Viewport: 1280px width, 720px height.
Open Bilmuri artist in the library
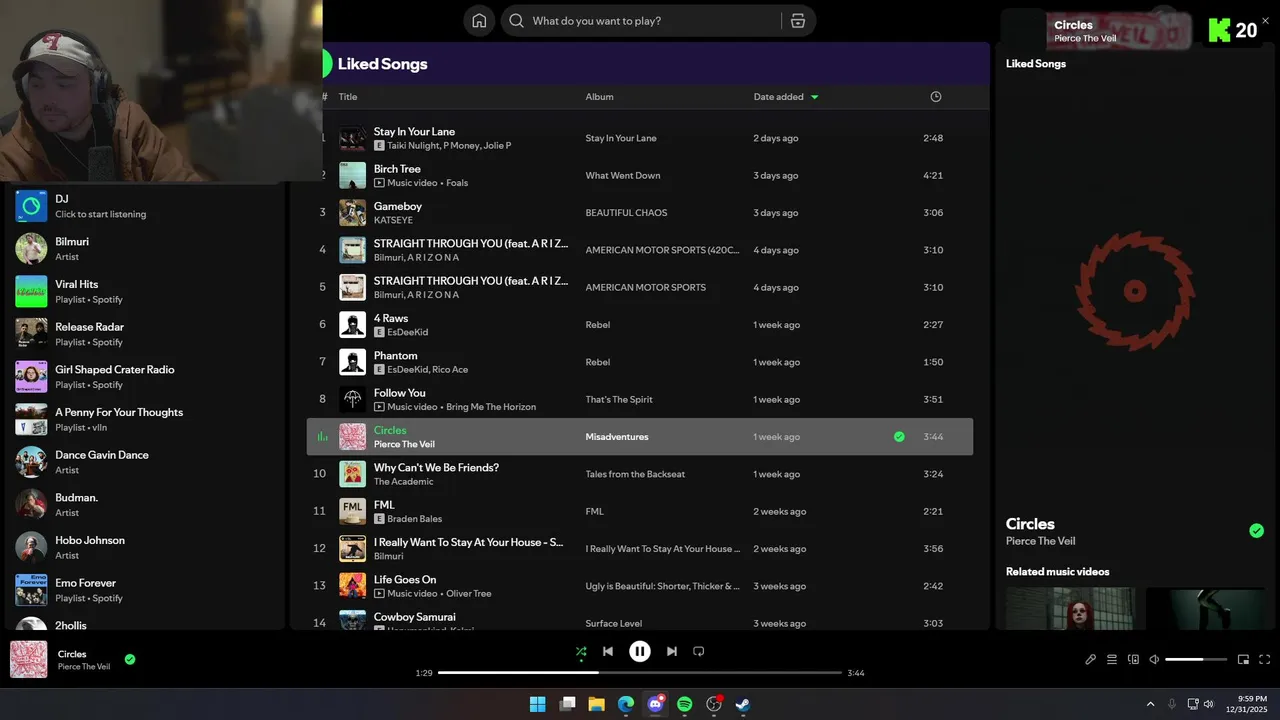146,249
